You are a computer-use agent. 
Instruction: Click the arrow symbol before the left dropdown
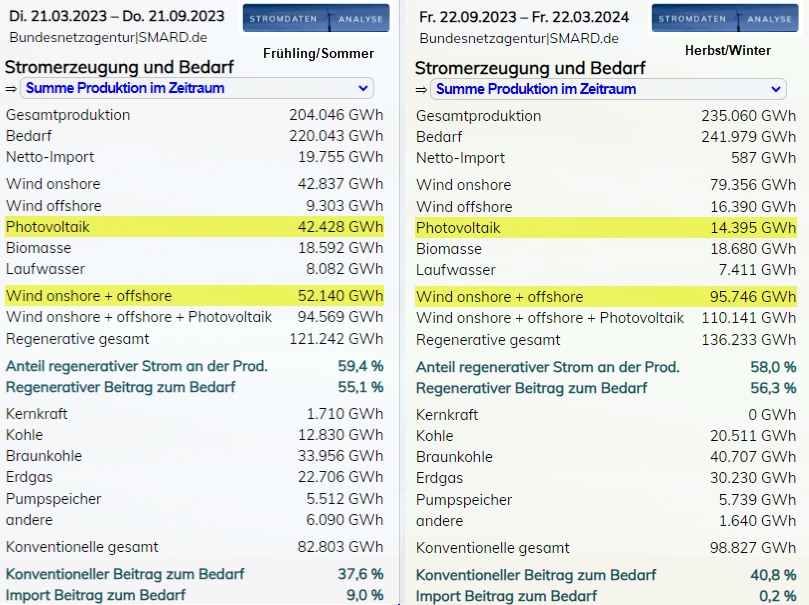[11, 88]
